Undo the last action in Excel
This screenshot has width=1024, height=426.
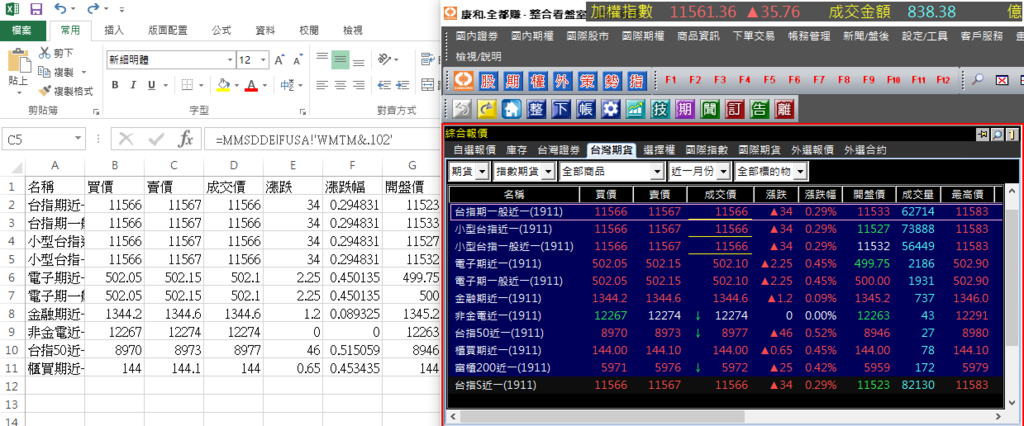(x=60, y=9)
